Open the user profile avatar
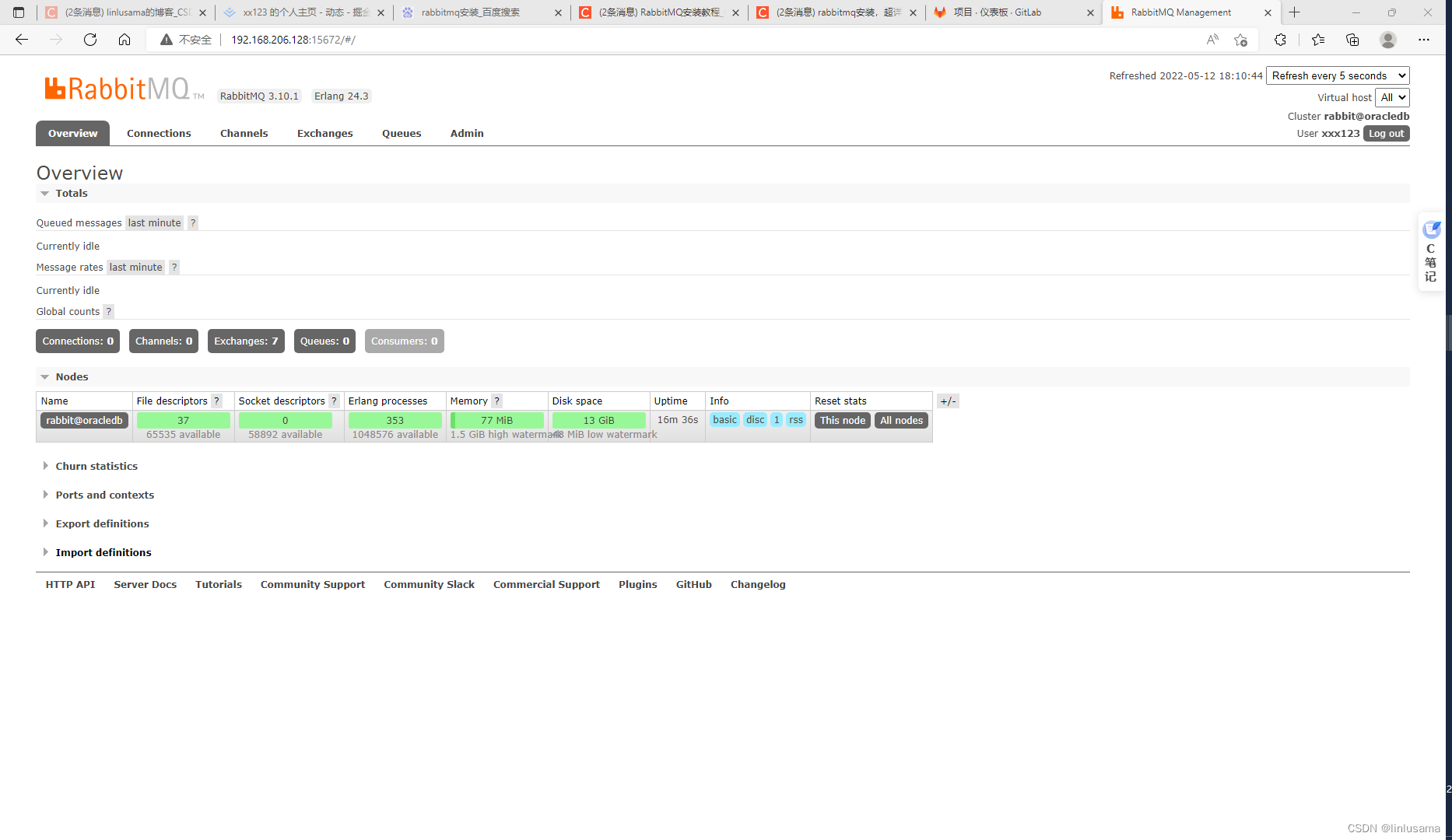 (x=1388, y=40)
